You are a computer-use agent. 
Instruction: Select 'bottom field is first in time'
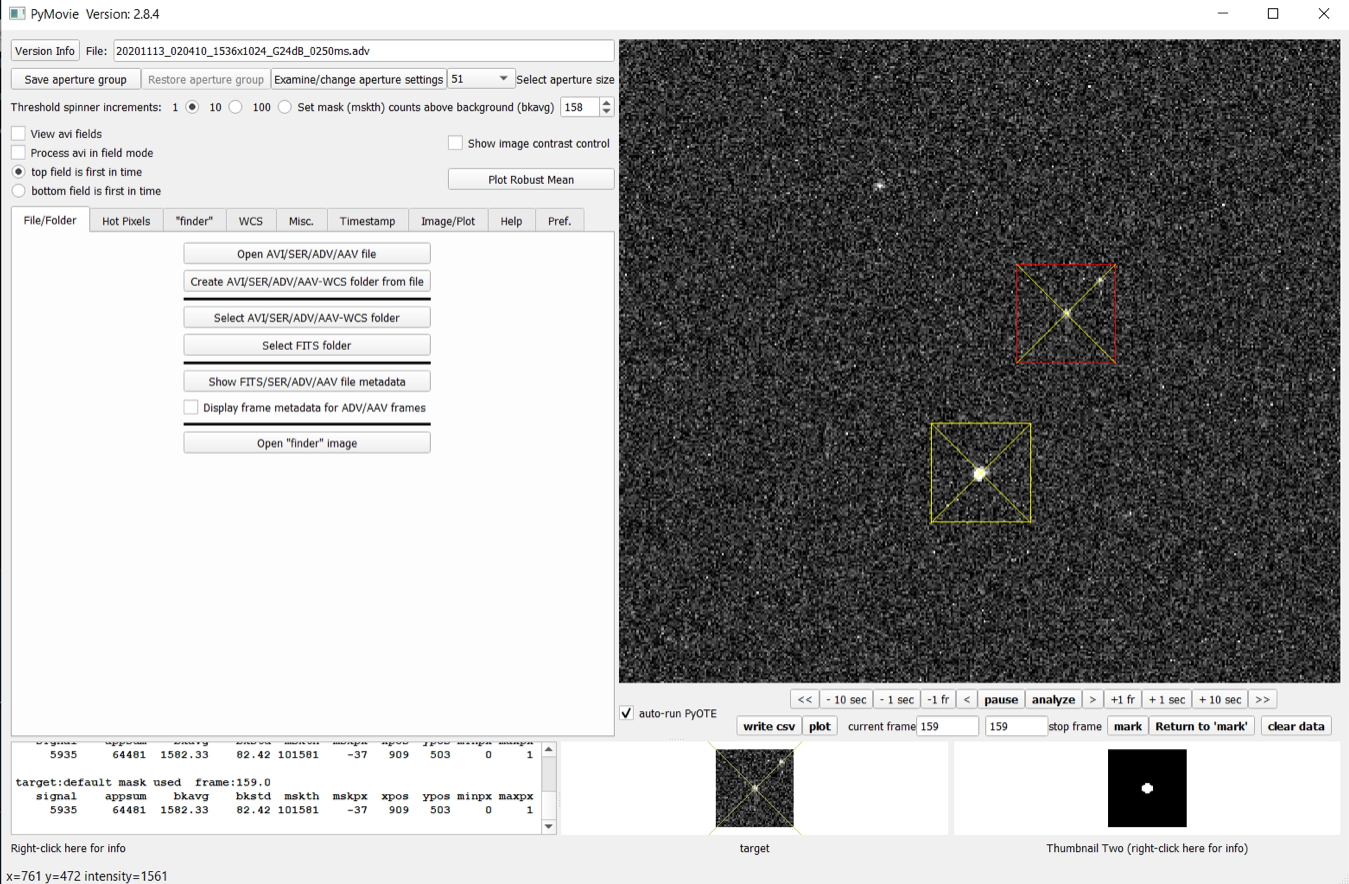click(19, 191)
